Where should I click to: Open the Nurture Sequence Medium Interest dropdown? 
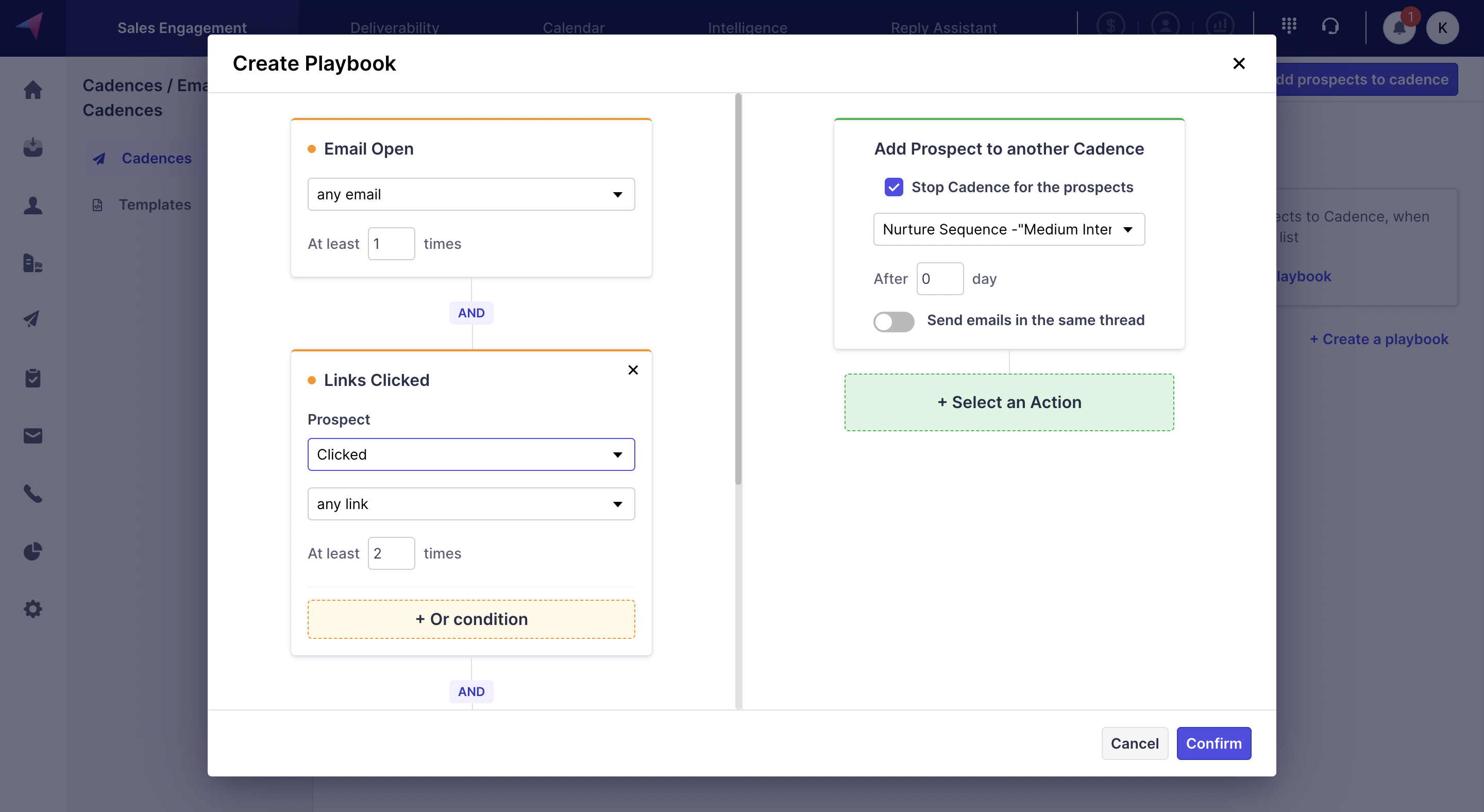coord(1009,229)
